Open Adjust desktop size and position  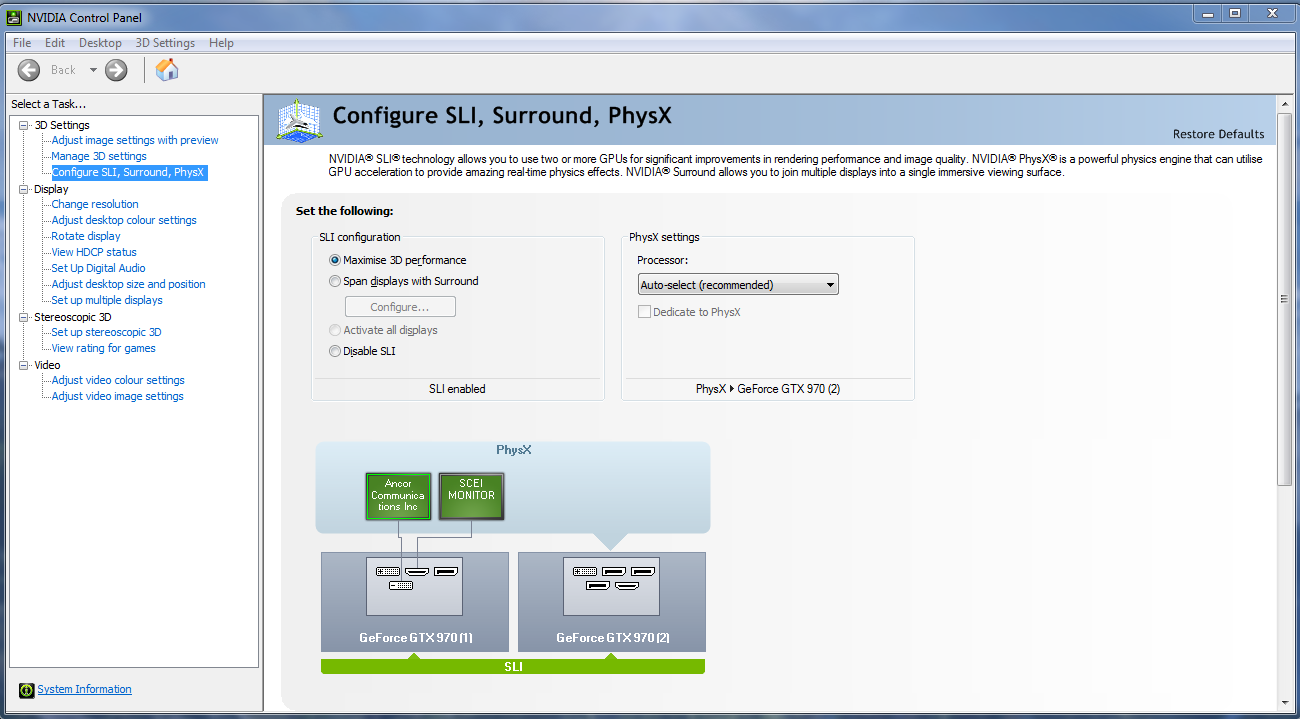tap(128, 284)
